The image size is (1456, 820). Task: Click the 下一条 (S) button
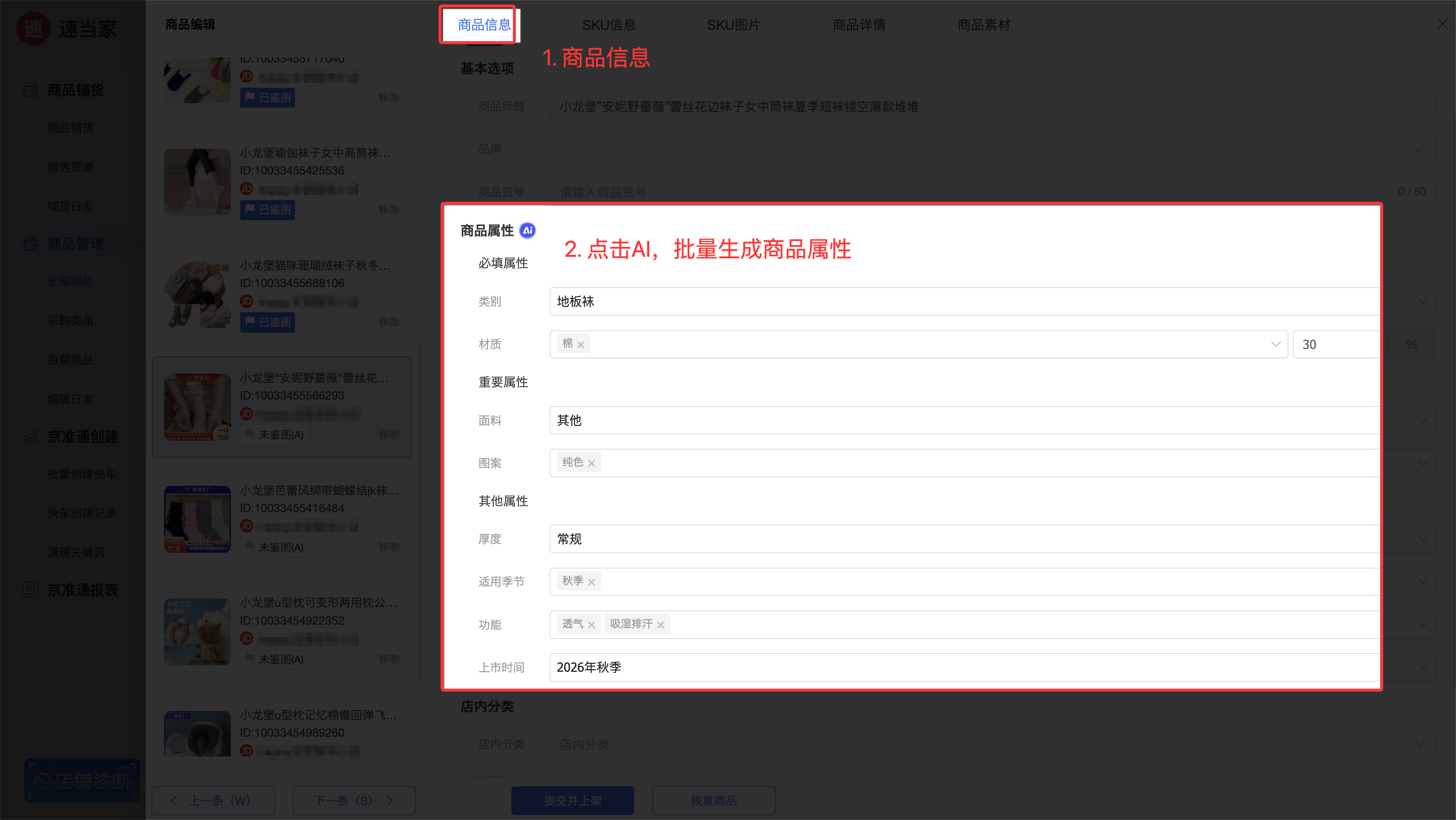tap(354, 800)
